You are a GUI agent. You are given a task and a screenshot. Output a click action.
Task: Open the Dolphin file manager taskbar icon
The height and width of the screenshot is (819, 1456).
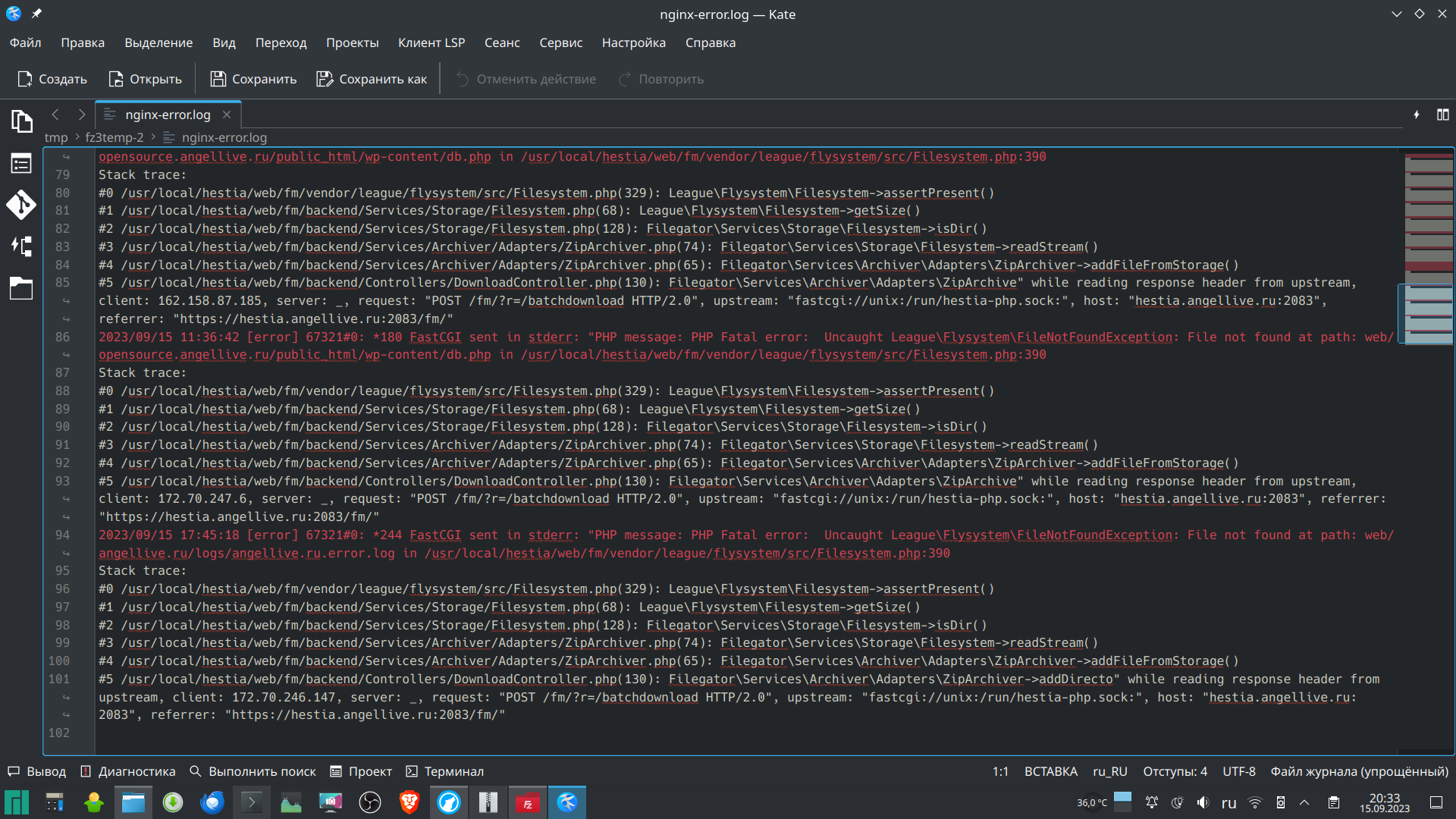coord(133,802)
